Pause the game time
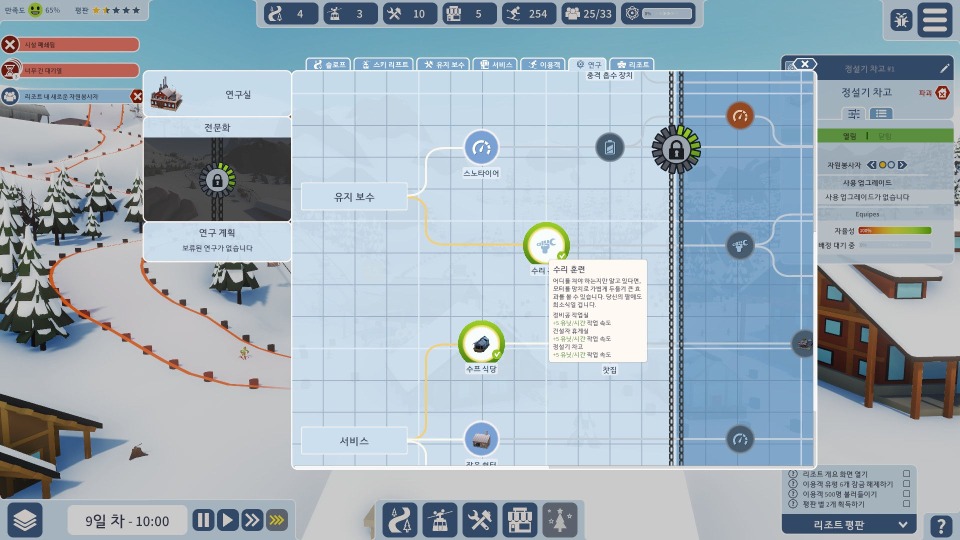 203,520
